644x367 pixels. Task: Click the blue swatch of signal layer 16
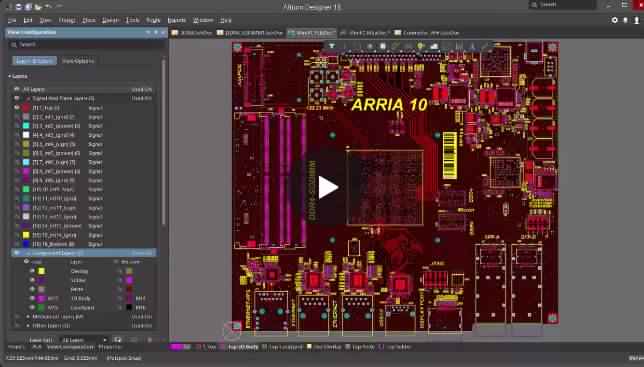pos(26,244)
